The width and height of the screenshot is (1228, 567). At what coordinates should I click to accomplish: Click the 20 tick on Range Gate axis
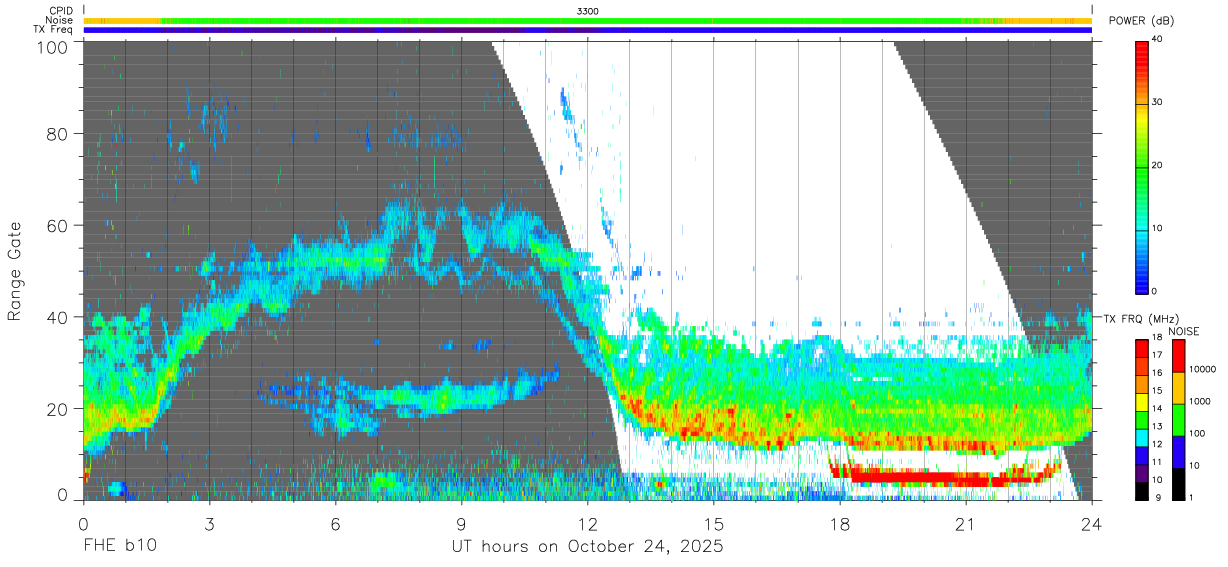coord(59,409)
